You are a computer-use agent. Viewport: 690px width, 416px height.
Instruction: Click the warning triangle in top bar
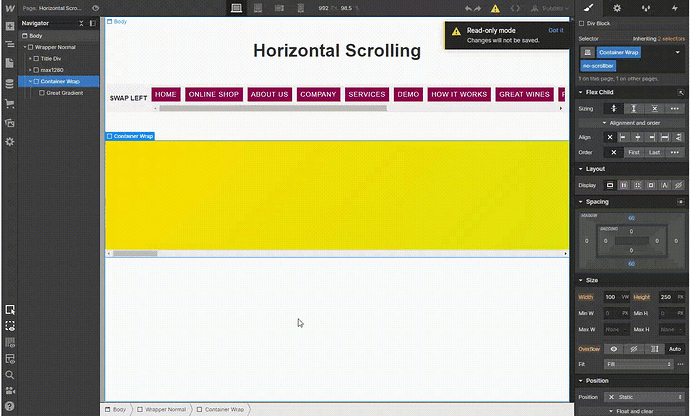tap(495, 8)
